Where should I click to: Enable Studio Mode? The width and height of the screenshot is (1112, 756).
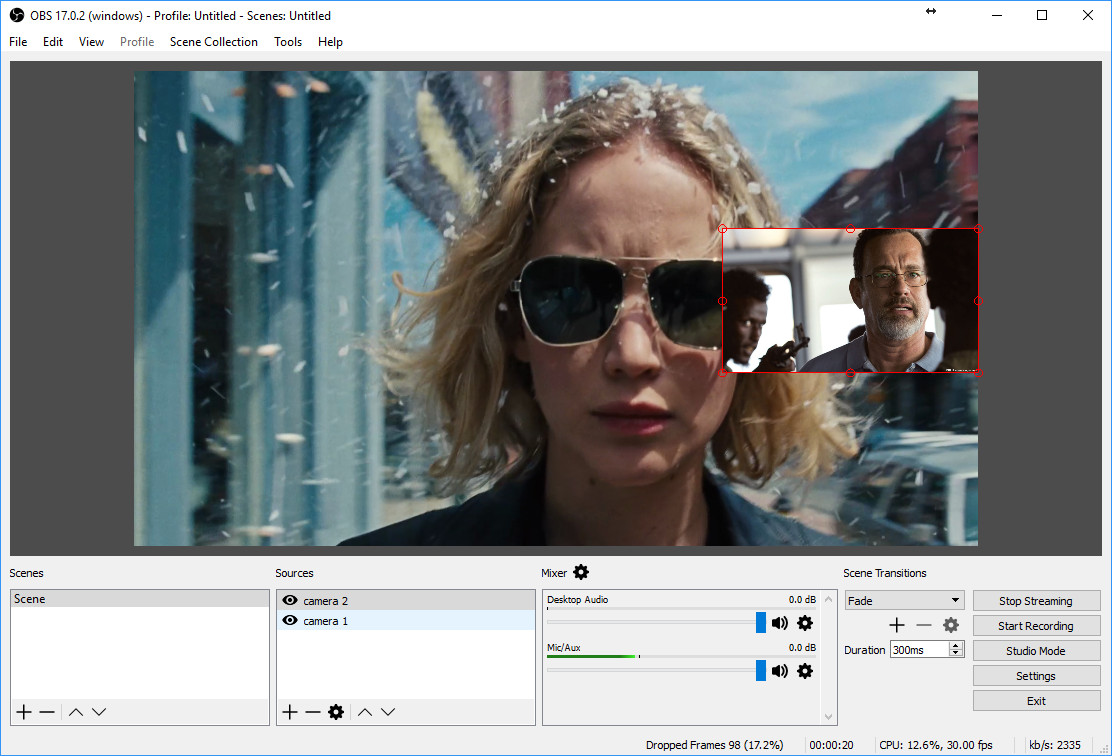tap(1036, 650)
